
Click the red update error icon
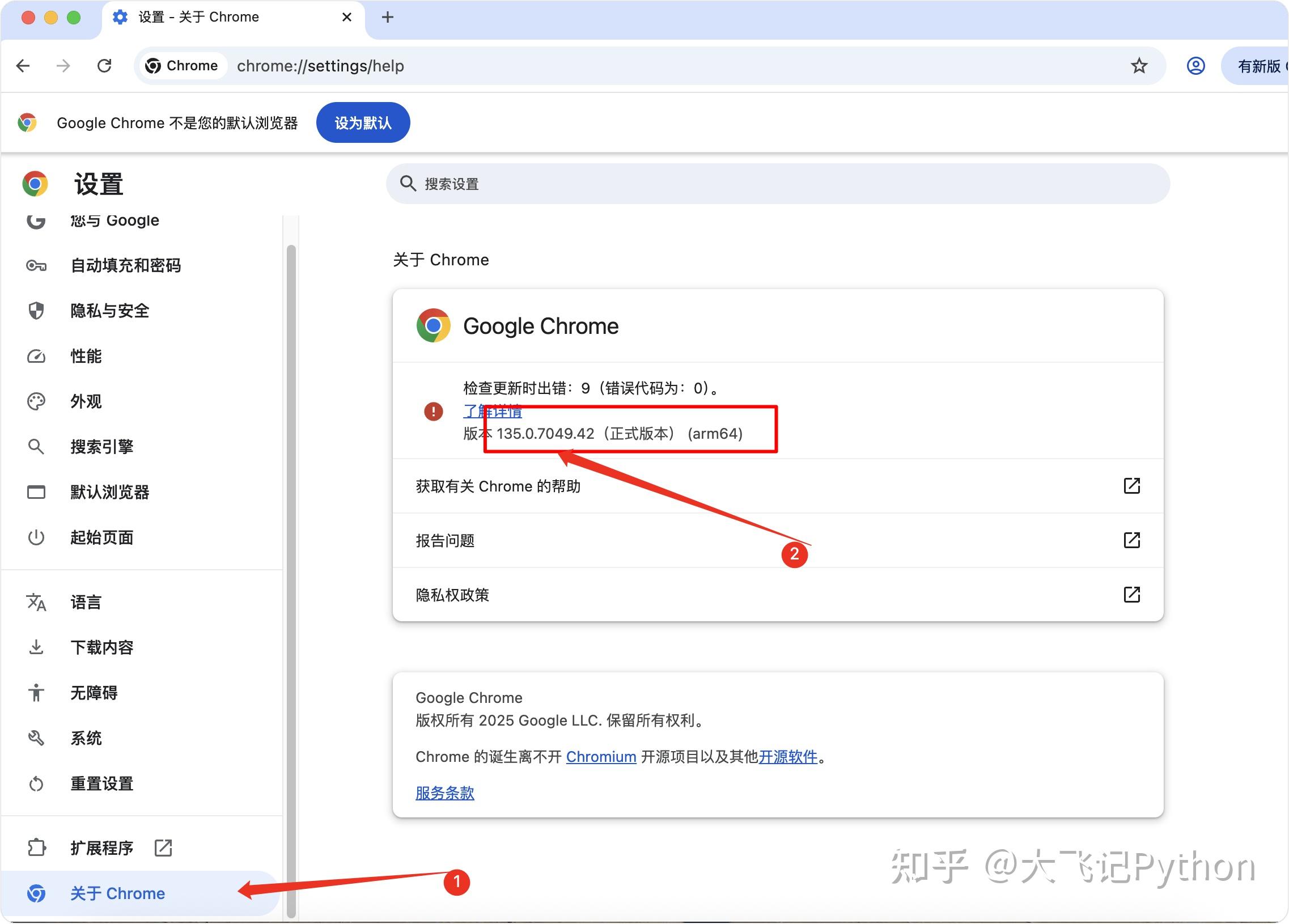433,411
